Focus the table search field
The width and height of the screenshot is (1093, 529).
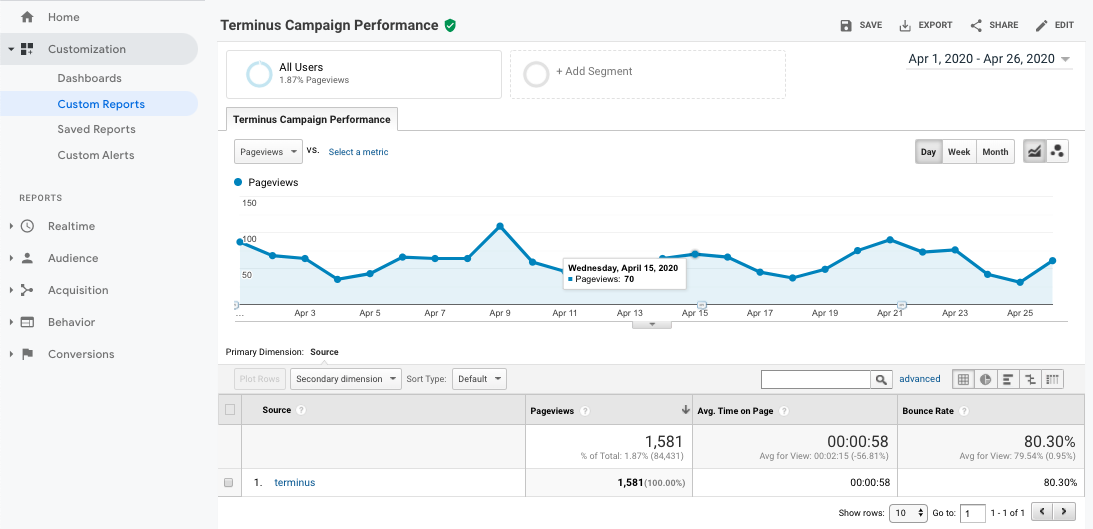[x=816, y=379]
